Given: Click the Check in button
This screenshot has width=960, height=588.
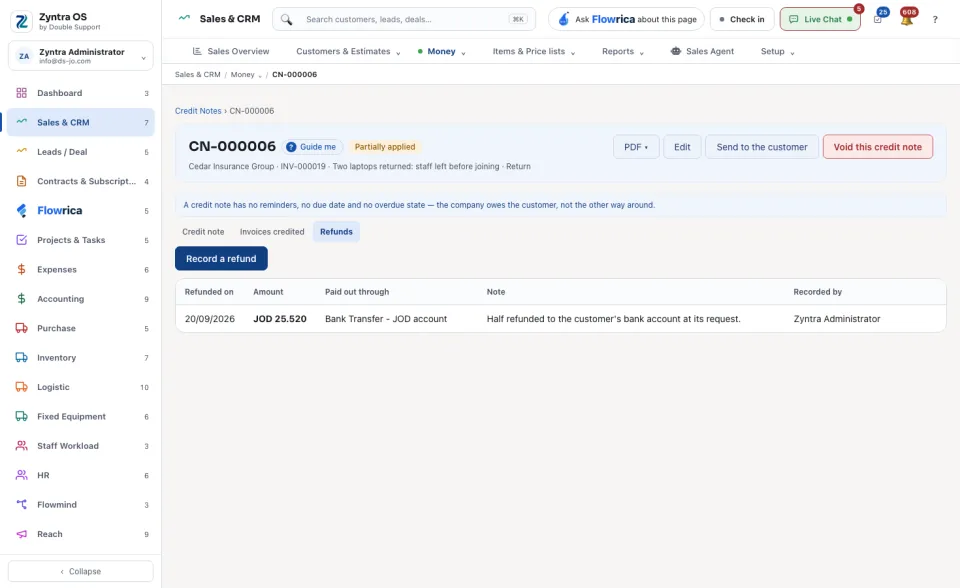Looking at the screenshot, I should tap(742, 19).
